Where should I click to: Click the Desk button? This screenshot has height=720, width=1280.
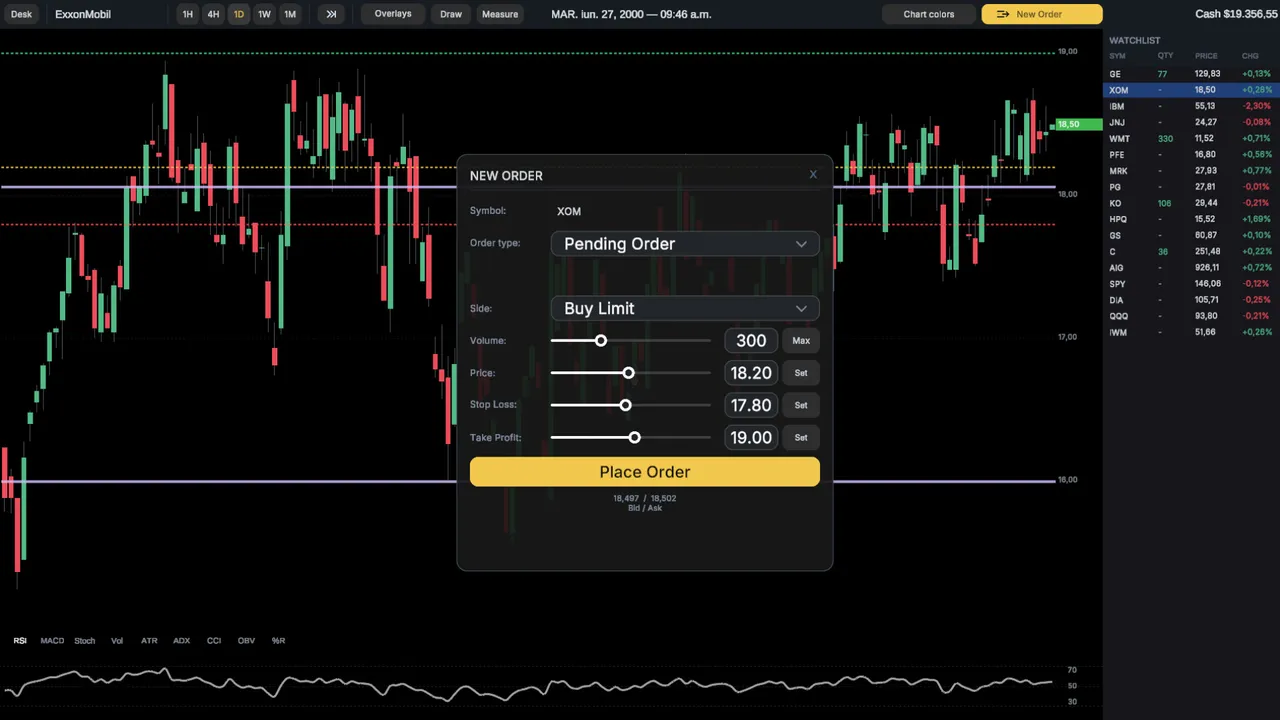tap(21, 14)
